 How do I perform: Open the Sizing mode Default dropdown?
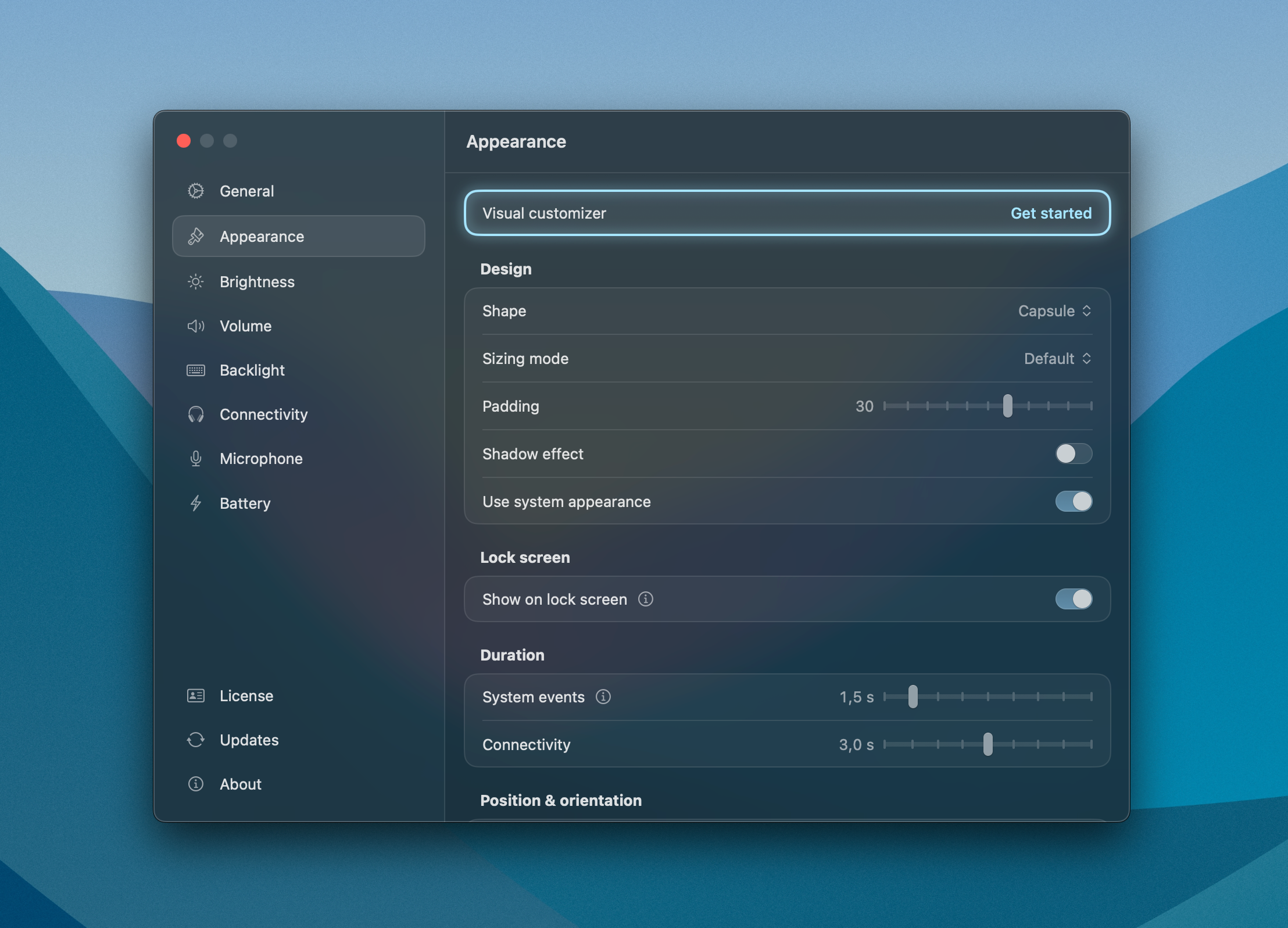[x=1057, y=359]
